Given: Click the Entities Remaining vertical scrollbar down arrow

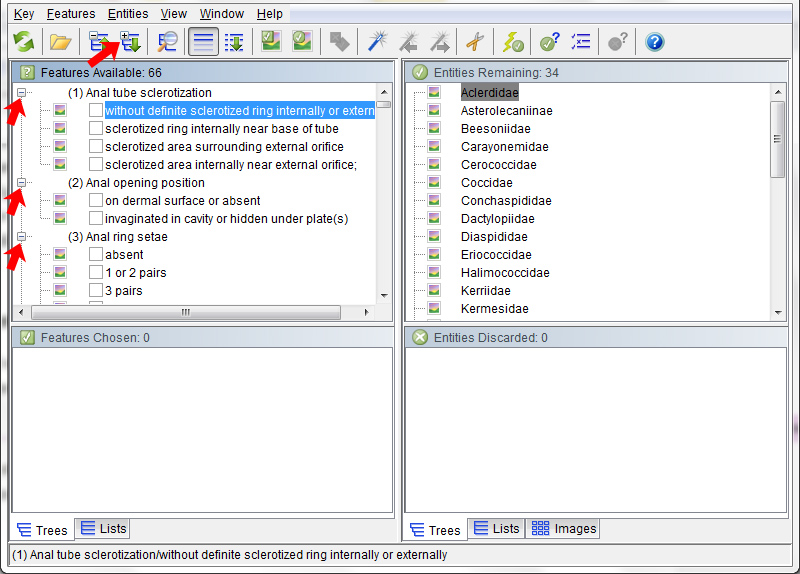Looking at the screenshot, I should (779, 312).
